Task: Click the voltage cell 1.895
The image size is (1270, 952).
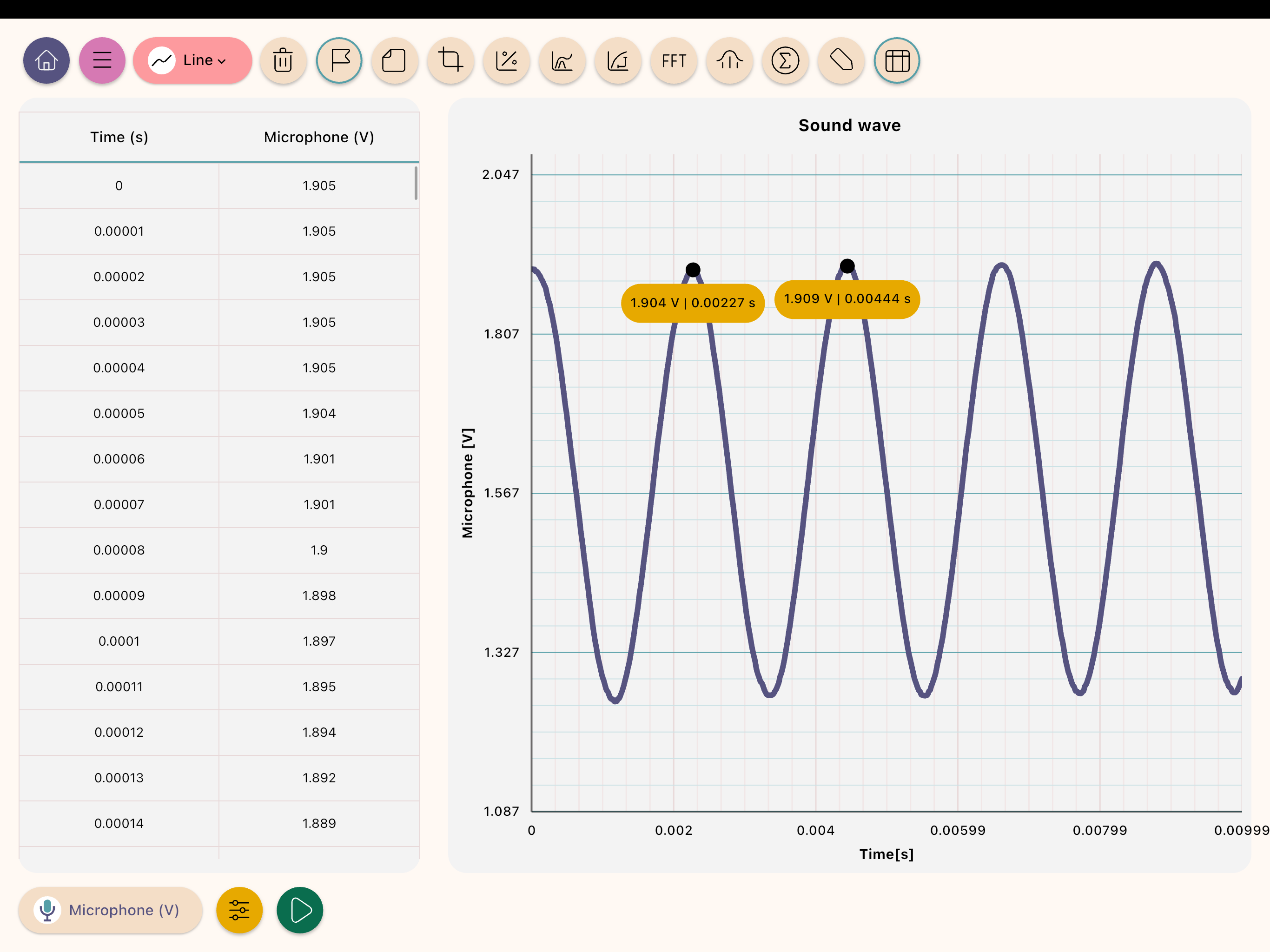Action: (319, 687)
